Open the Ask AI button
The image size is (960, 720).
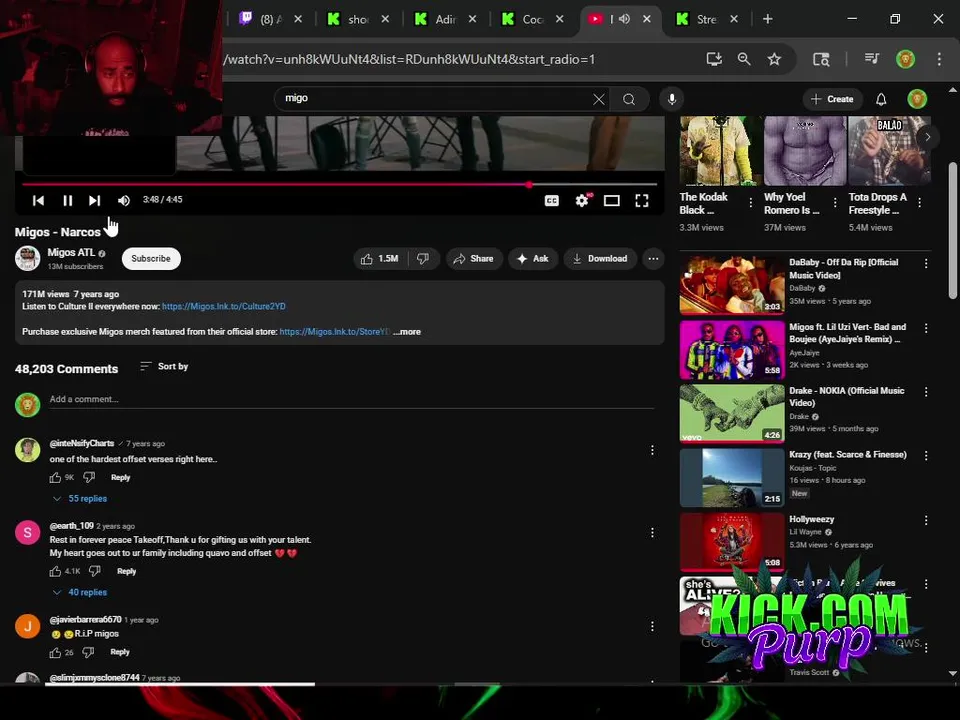[x=533, y=259]
